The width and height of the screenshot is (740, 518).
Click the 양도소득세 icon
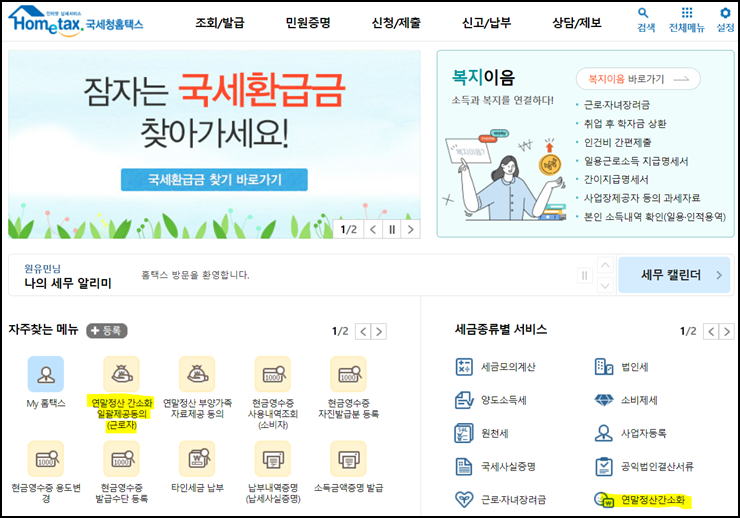pyautogui.click(x=464, y=400)
